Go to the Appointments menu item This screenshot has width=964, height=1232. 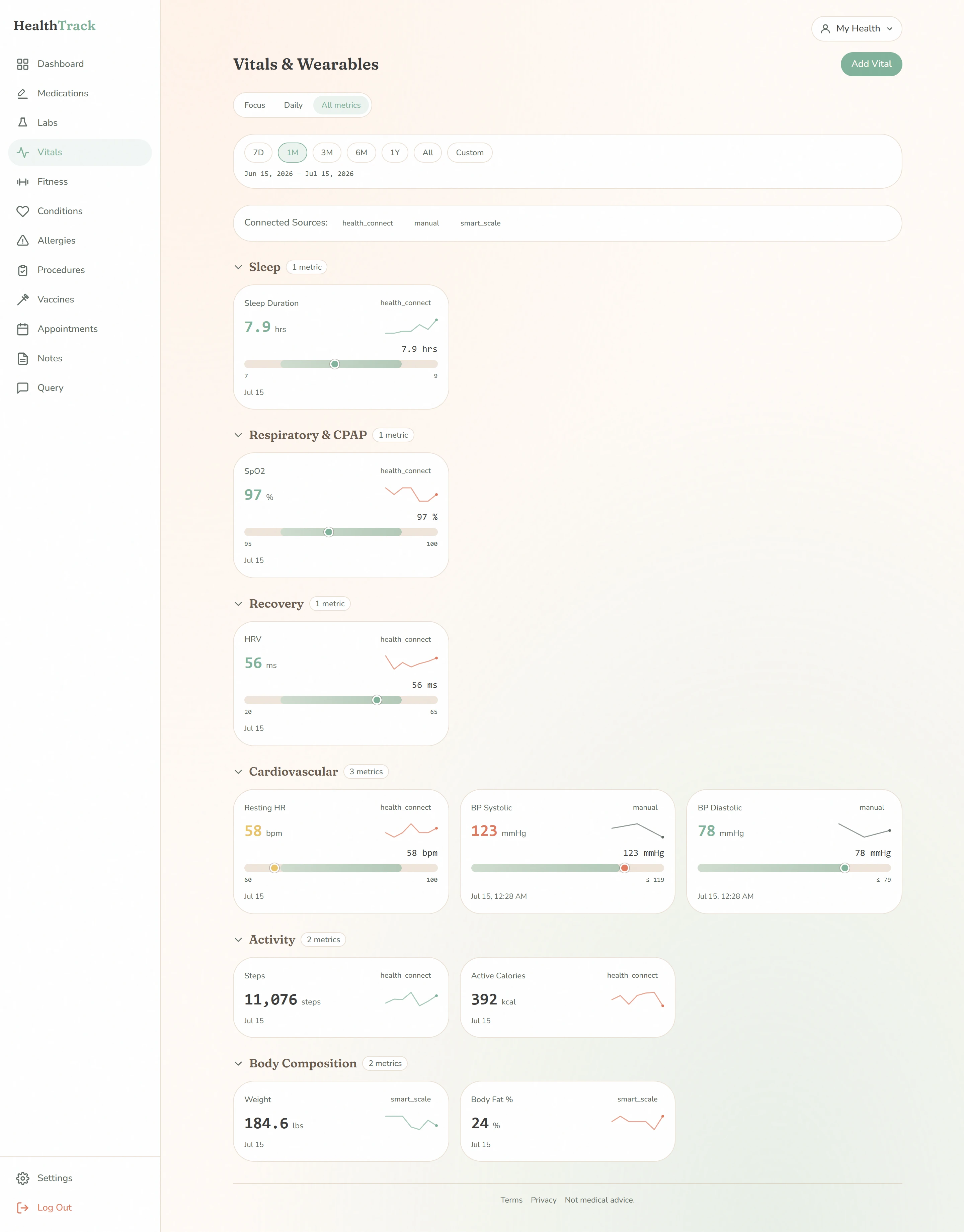pos(80,329)
